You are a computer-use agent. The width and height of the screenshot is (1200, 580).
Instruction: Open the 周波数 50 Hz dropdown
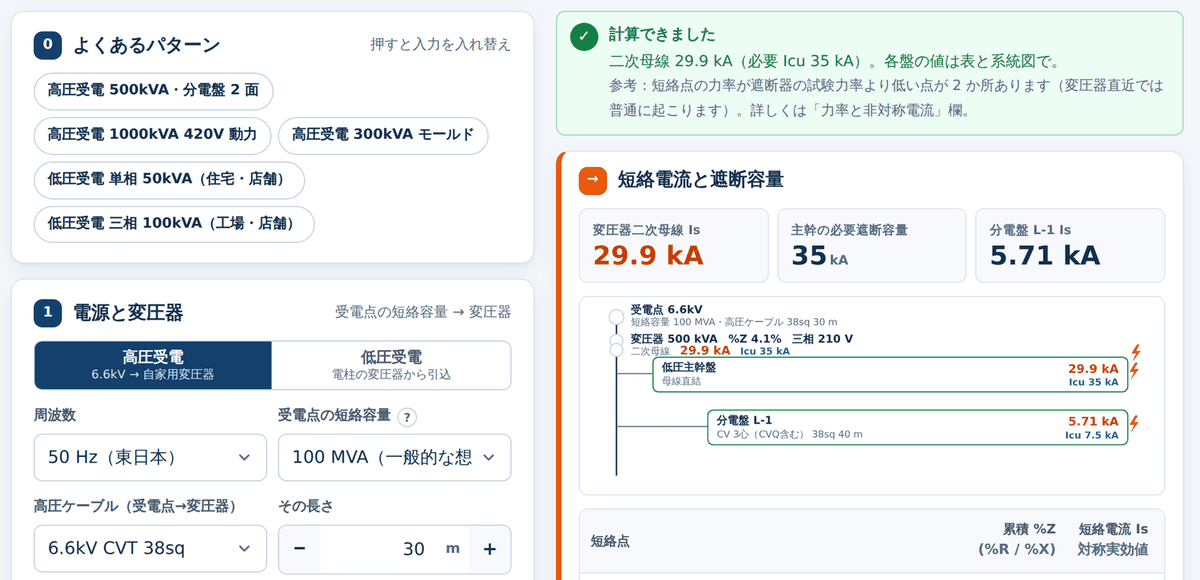(150, 457)
